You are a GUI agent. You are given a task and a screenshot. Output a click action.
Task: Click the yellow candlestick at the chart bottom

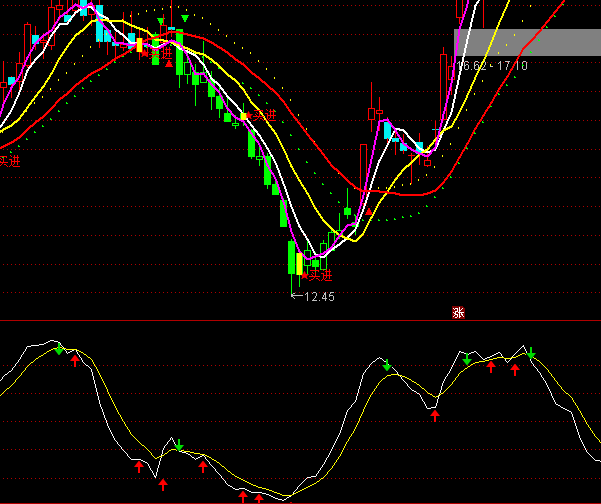point(299,264)
